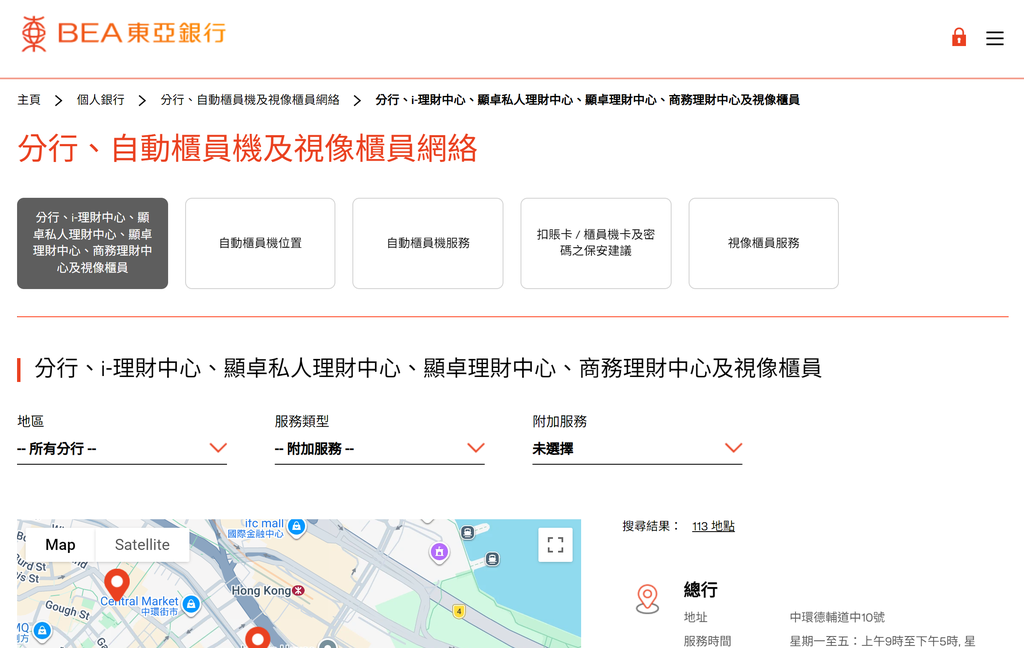Open the login padlock icon
This screenshot has width=1024, height=648.
coord(959,37)
